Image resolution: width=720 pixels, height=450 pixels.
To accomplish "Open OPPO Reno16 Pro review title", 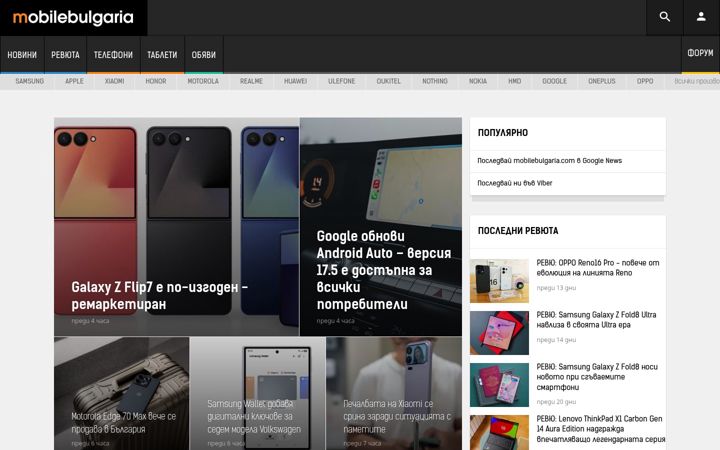I will pyautogui.click(x=597, y=268).
